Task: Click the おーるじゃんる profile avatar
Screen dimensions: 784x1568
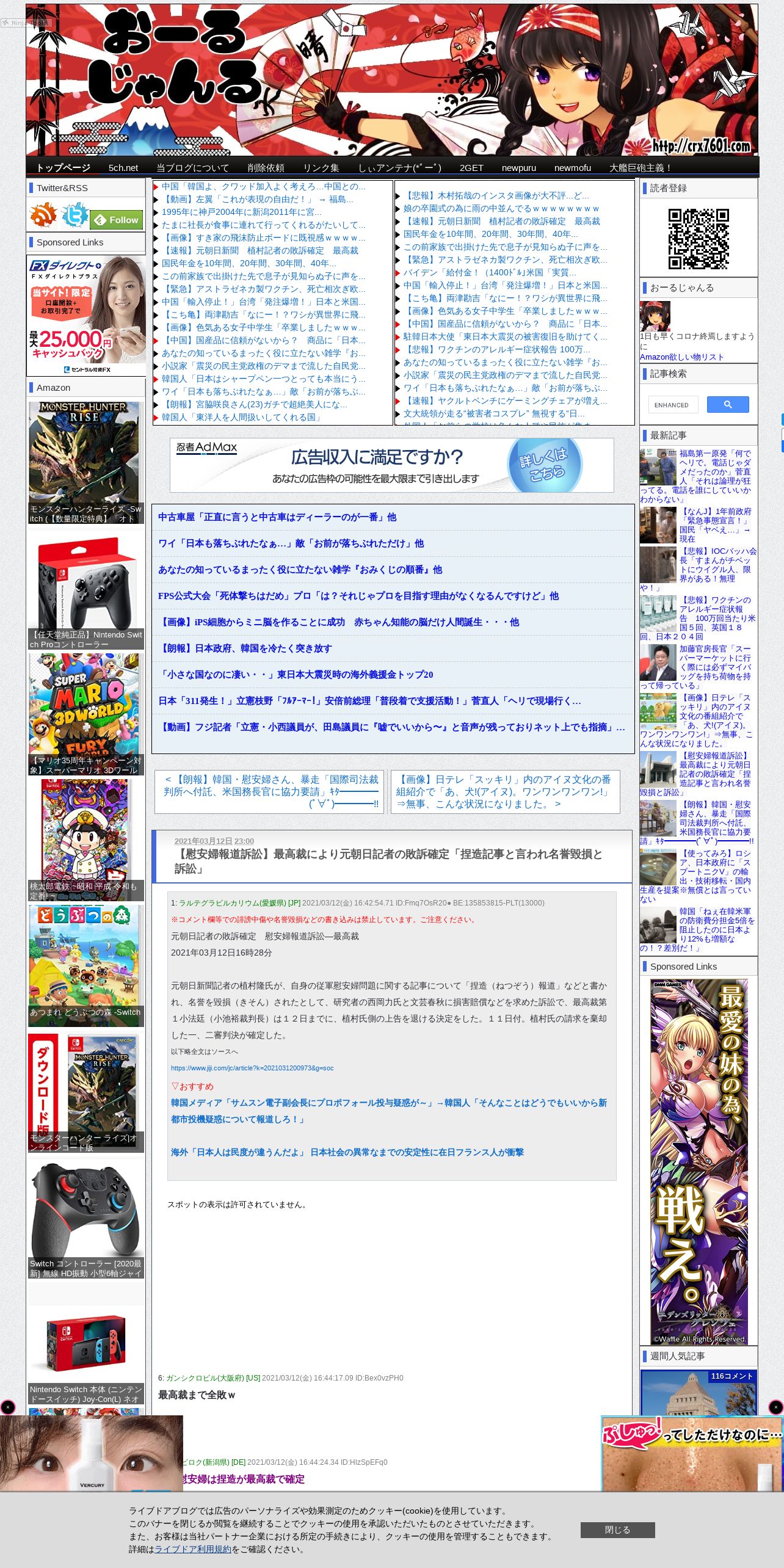Action: [655, 316]
